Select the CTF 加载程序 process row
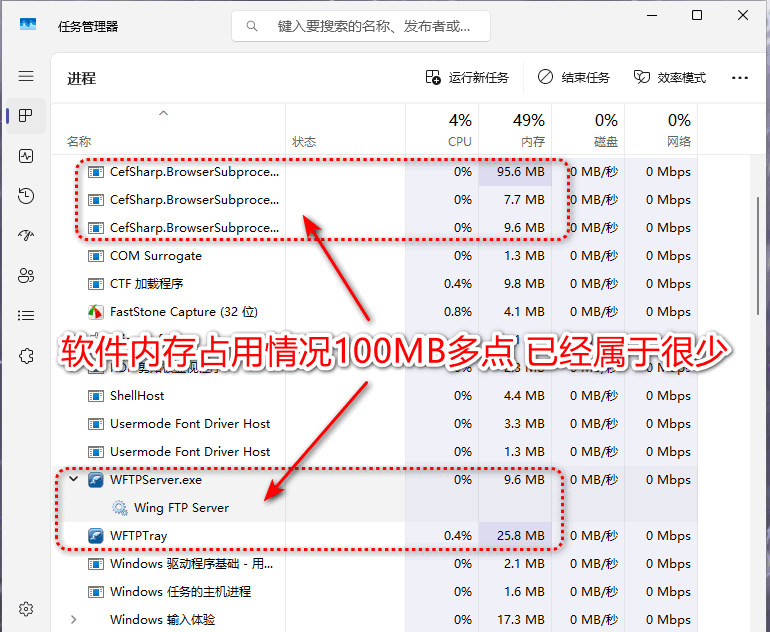Viewport: 770px width, 632px height. coord(375,284)
